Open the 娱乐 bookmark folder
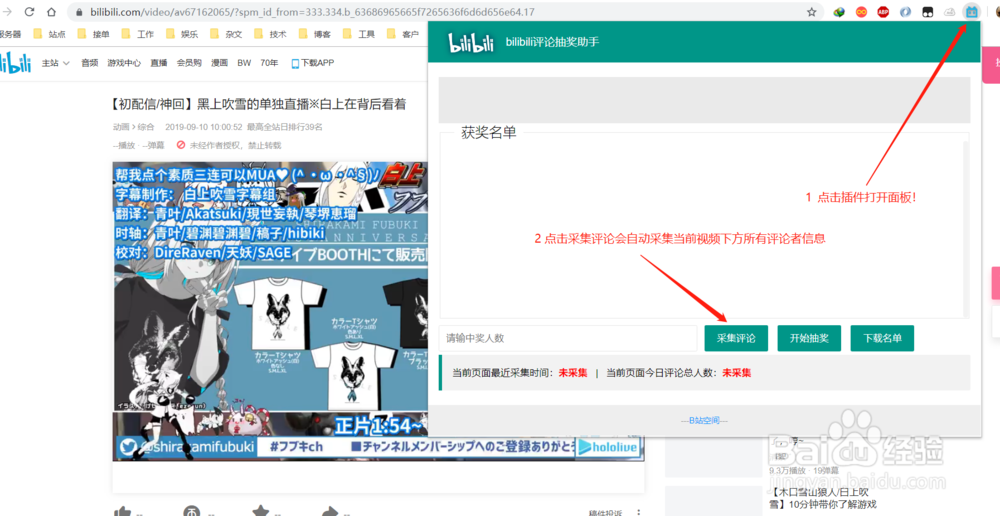The image size is (1000, 516). pyautogui.click(x=182, y=34)
